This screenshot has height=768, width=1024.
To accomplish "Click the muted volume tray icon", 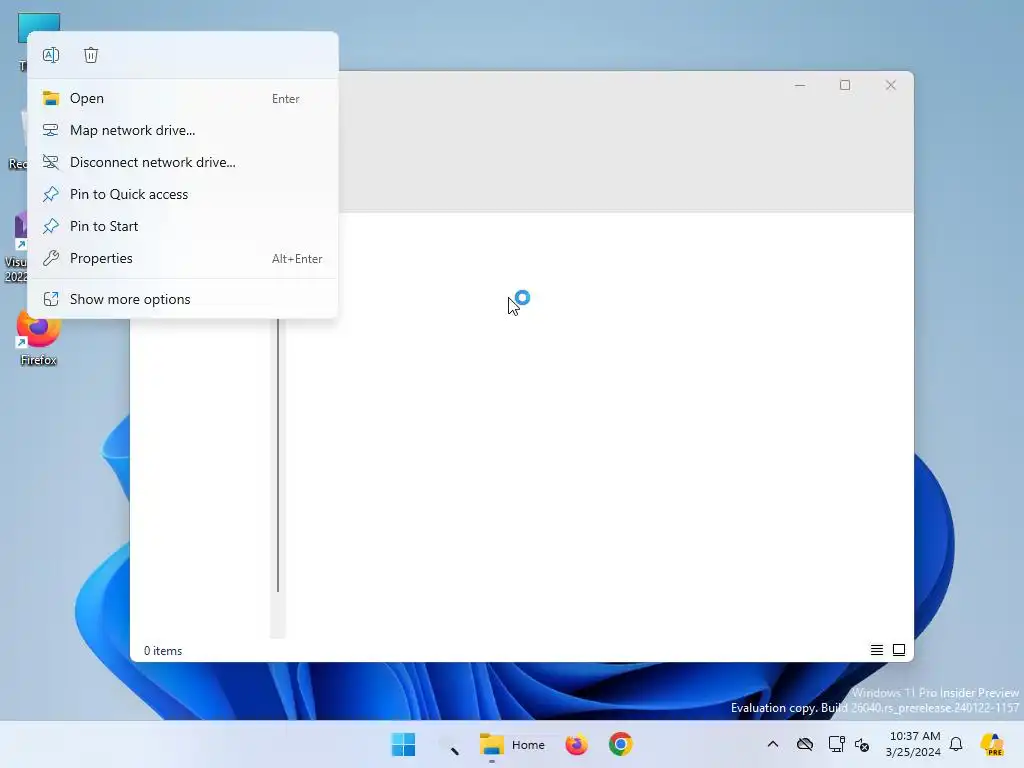I will coord(862,744).
